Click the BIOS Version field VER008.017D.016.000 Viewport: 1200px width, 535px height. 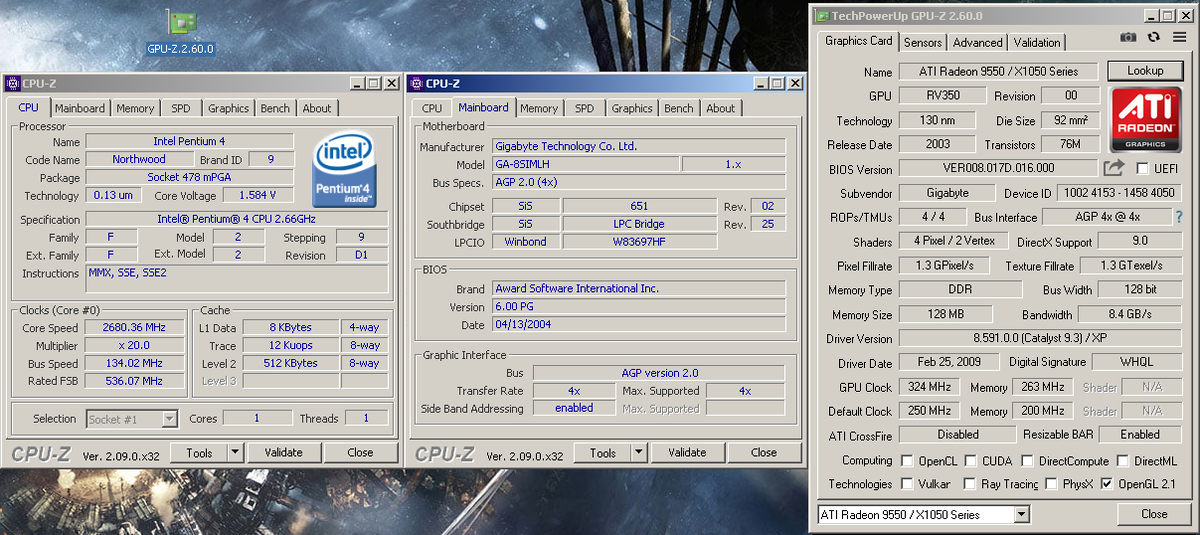click(998, 169)
